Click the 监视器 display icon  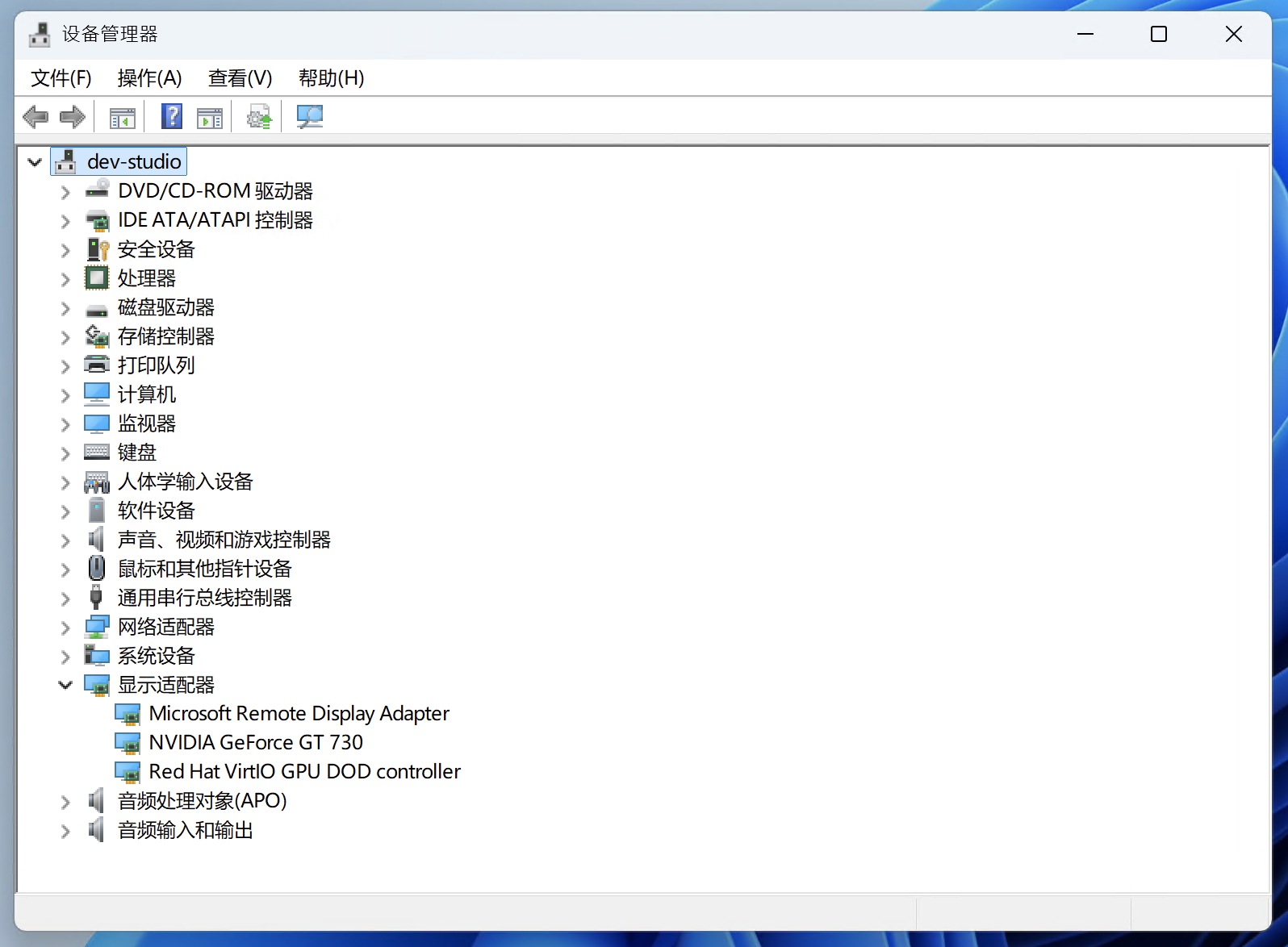(97, 423)
